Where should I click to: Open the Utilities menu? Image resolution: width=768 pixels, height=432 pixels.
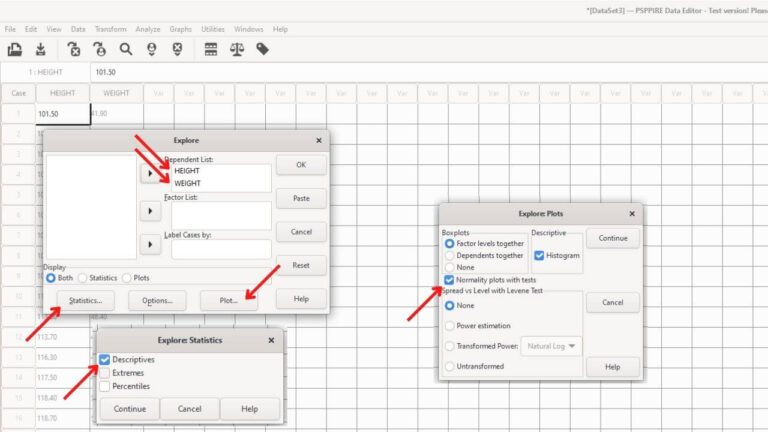[x=213, y=29]
